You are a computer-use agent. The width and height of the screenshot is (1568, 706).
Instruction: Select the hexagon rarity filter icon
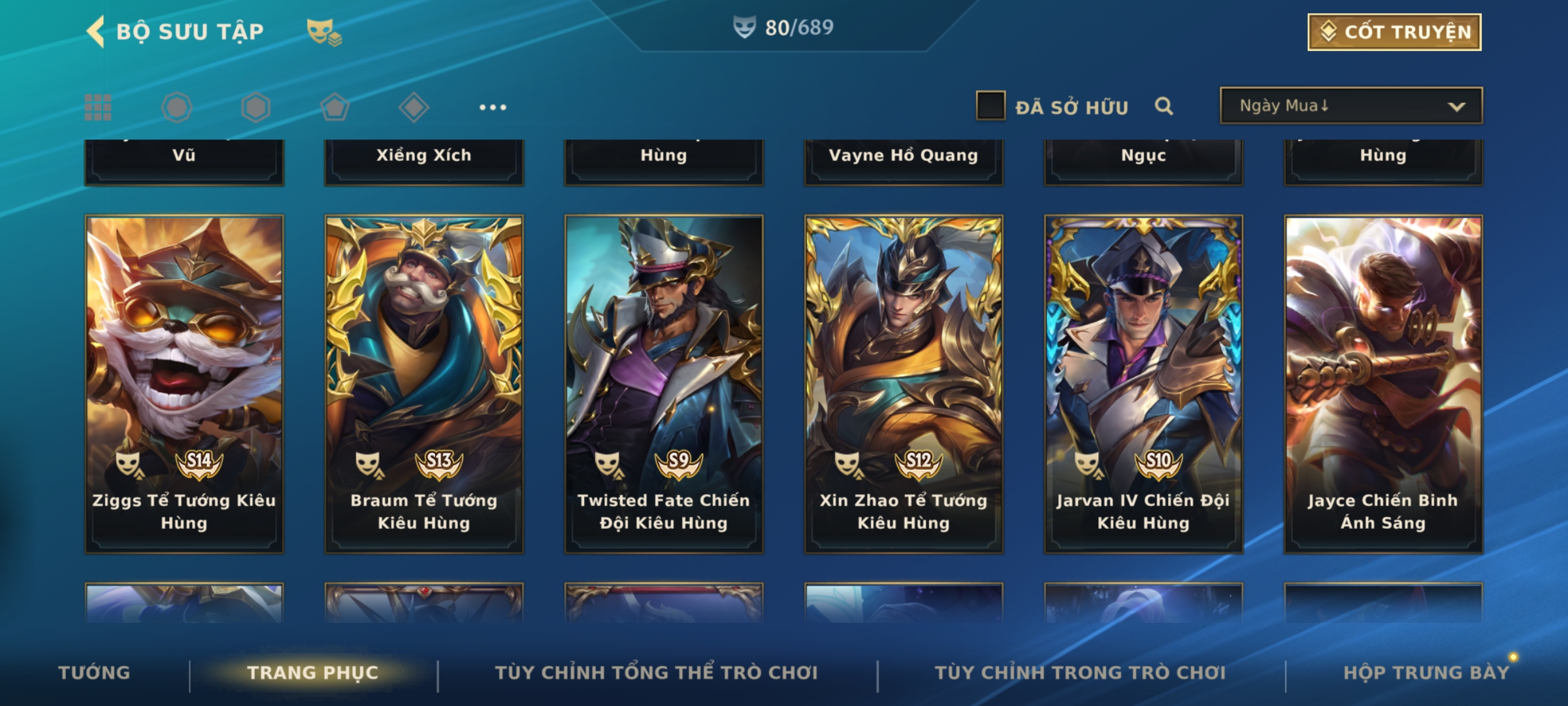255,107
